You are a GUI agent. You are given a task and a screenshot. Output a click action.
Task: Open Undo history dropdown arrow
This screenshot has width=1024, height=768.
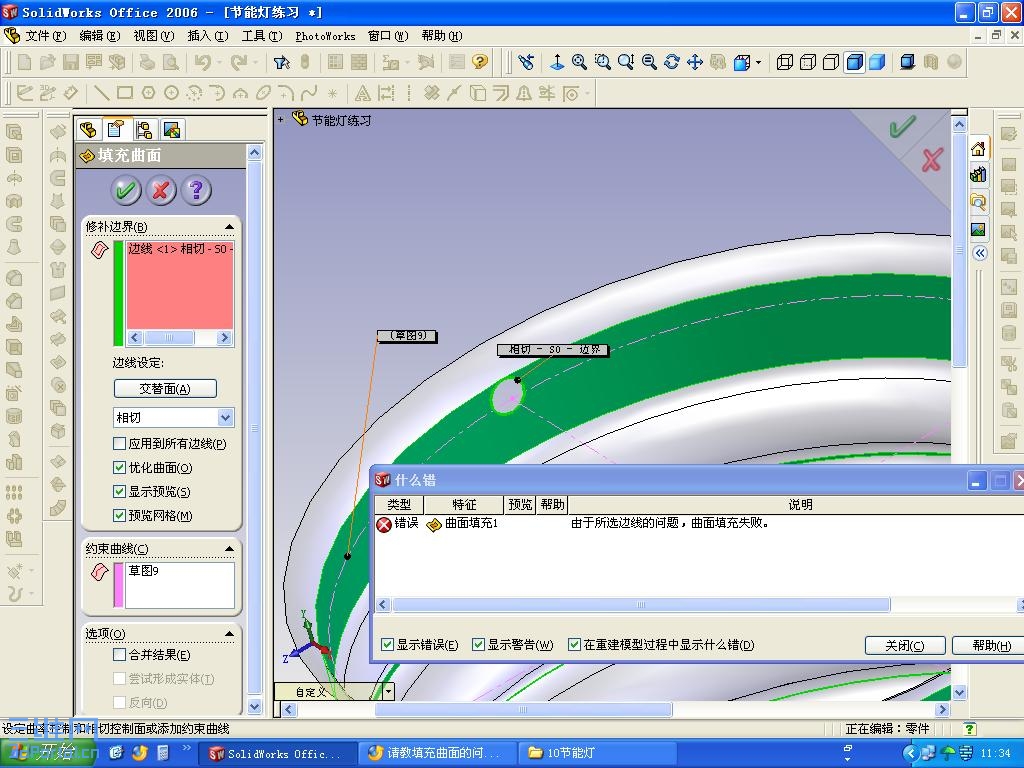point(219,63)
